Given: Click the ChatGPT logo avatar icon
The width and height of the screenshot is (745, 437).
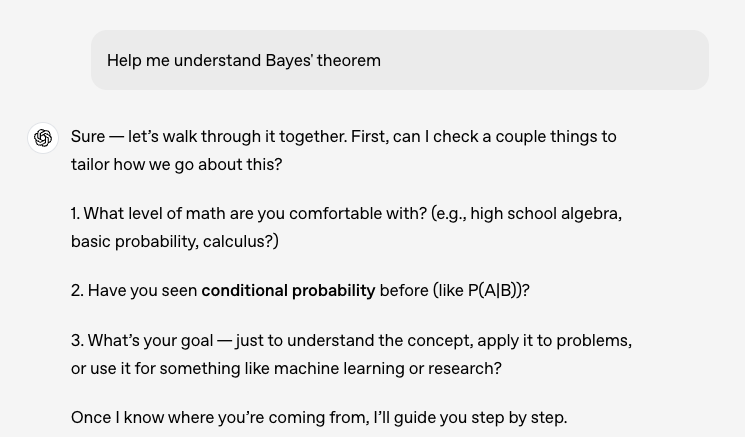Looking at the screenshot, I should (x=43, y=138).
